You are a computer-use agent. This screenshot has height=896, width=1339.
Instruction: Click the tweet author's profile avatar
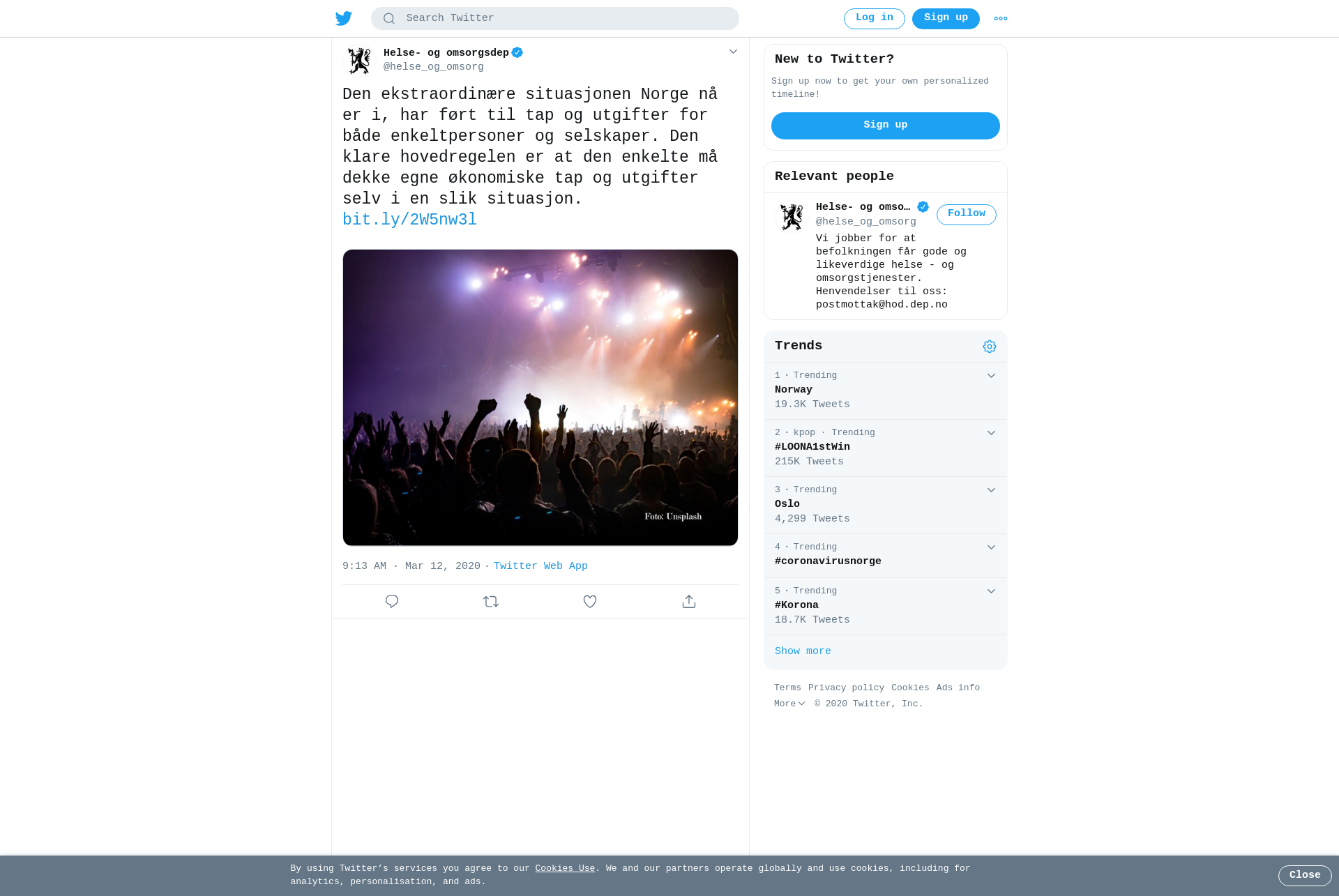pos(360,60)
